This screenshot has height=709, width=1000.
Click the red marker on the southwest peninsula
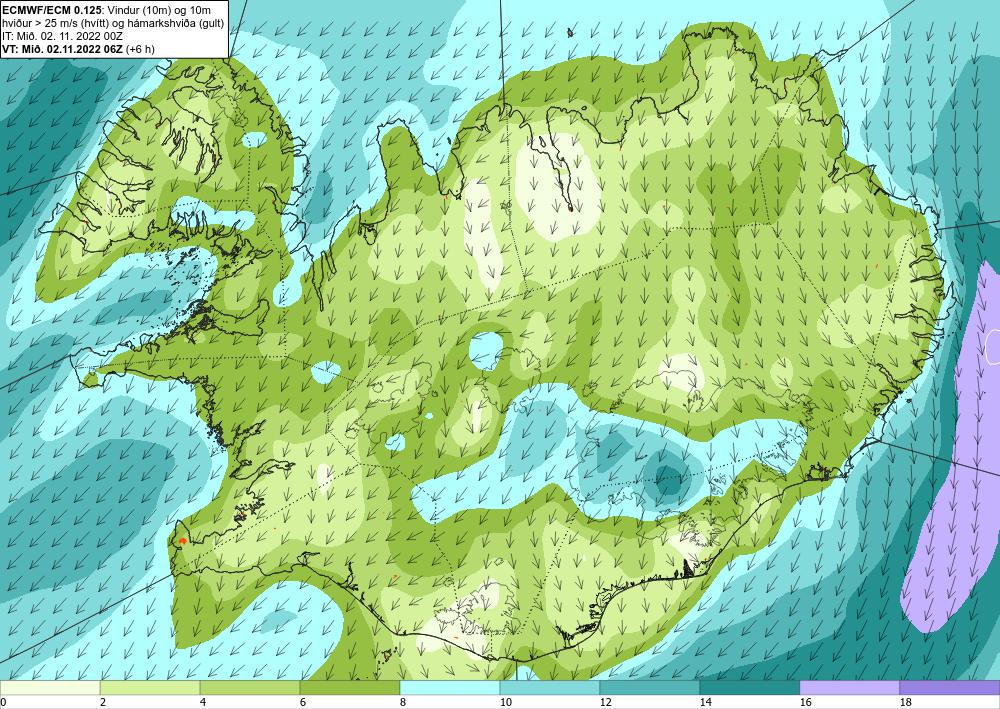[182, 541]
